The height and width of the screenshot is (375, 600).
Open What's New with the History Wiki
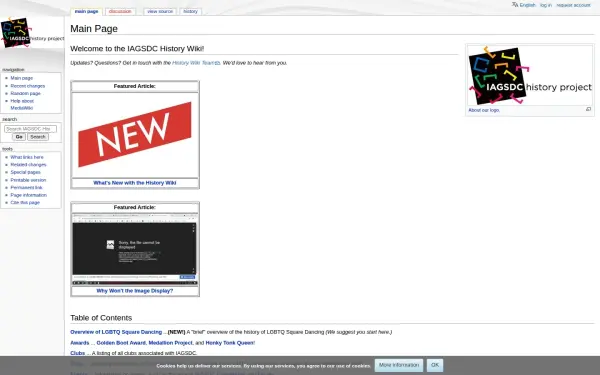135,183
